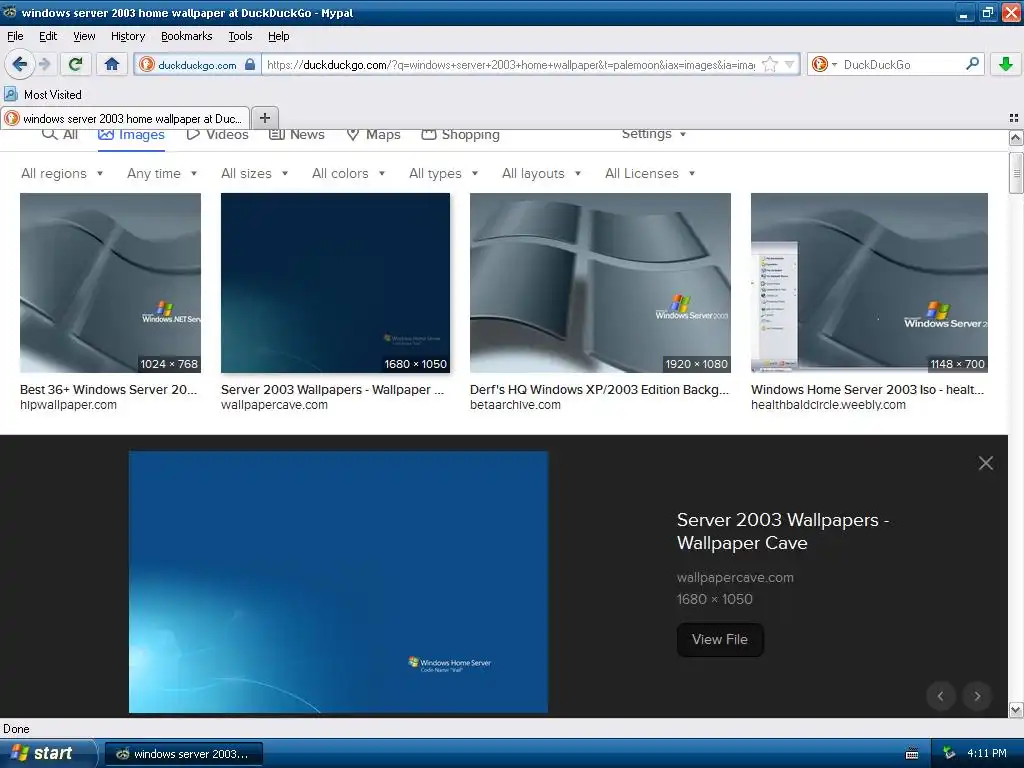Bookmark the page with the star icon

(x=770, y=64)
